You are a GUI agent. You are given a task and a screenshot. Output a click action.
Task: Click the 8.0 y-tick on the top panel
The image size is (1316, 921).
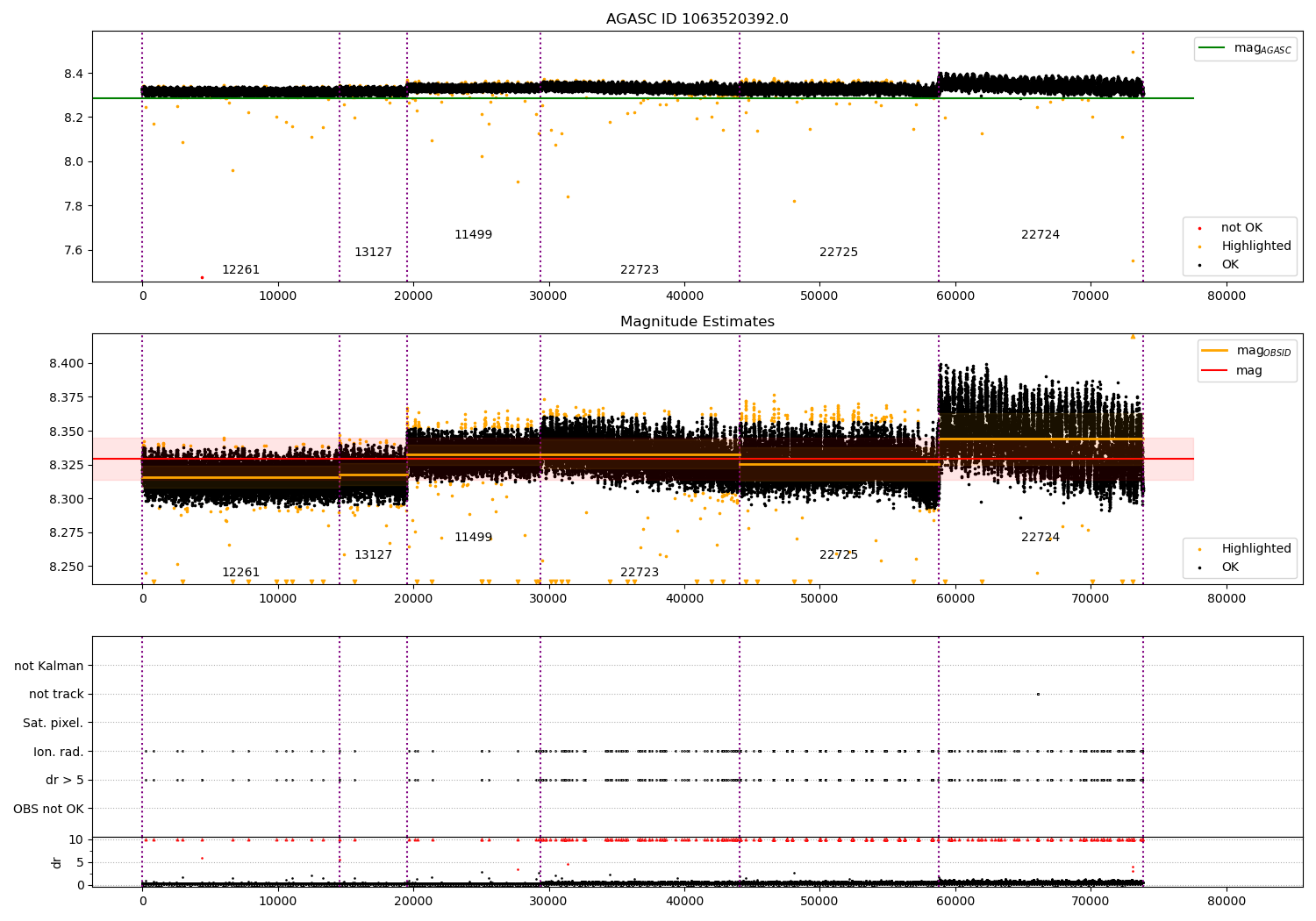tap(73, 161)
